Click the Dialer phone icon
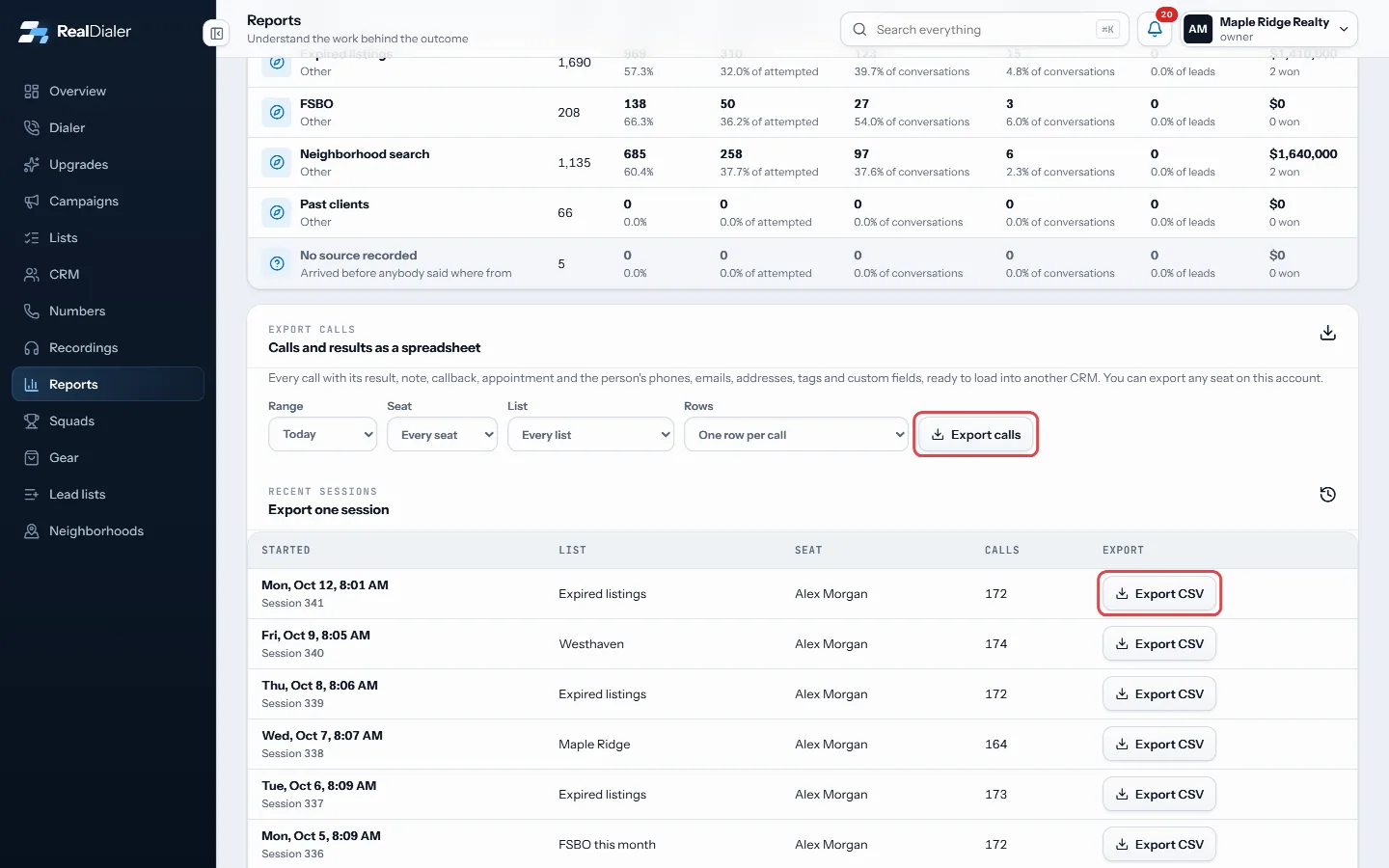 pyautogui.click(x=32, y=128)
